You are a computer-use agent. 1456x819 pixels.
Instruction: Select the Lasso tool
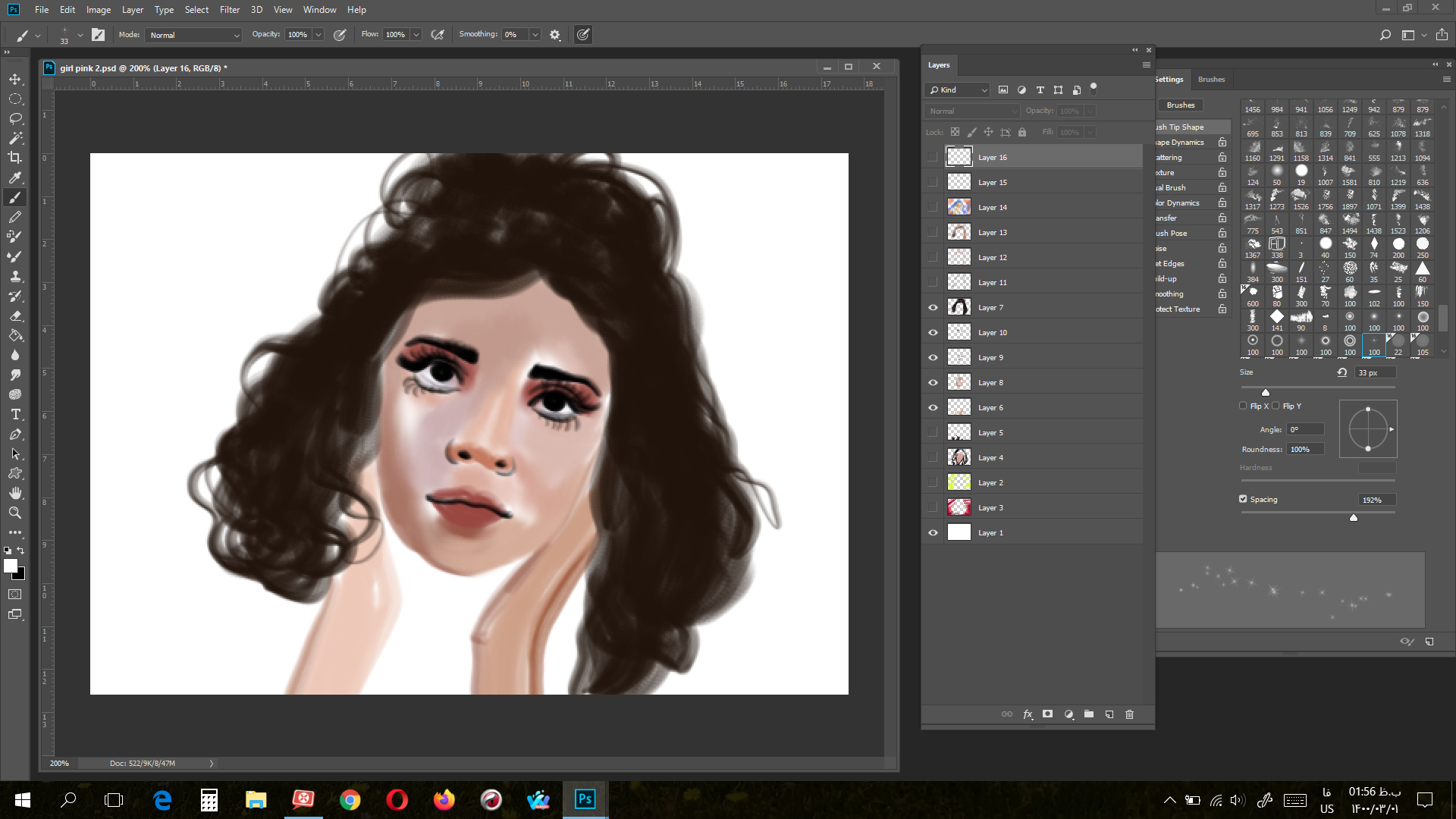pos(15,118)
